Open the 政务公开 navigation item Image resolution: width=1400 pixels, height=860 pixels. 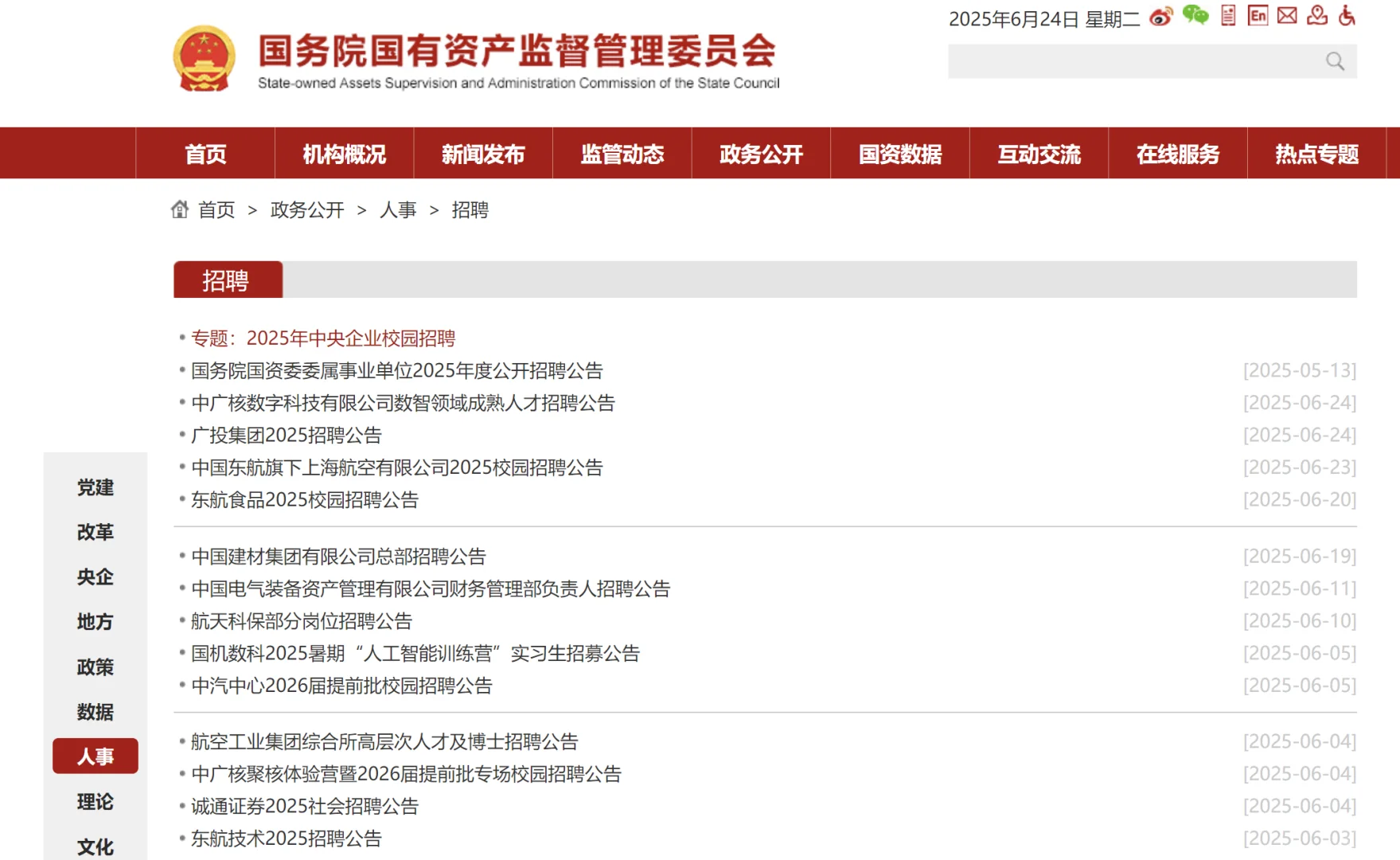click(x=761, y=153)
